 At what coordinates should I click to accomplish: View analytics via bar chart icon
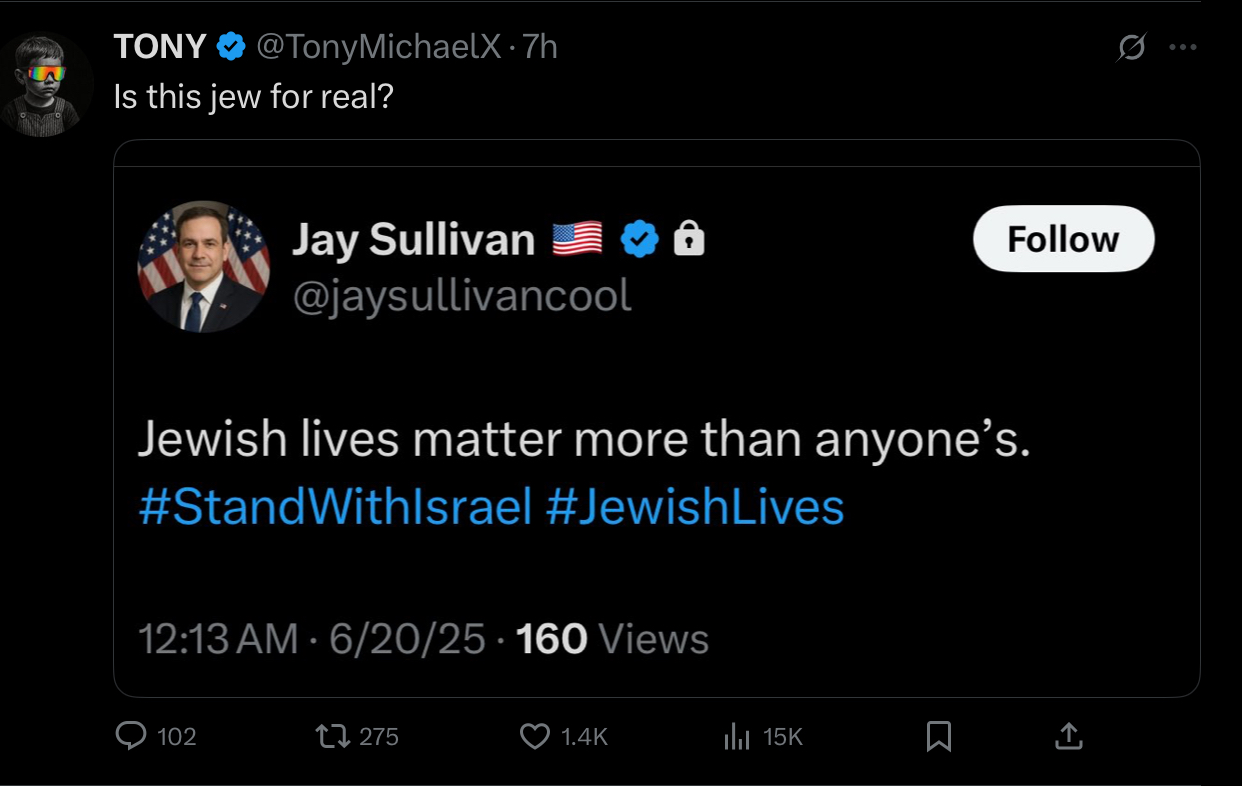tap(737, 737)
